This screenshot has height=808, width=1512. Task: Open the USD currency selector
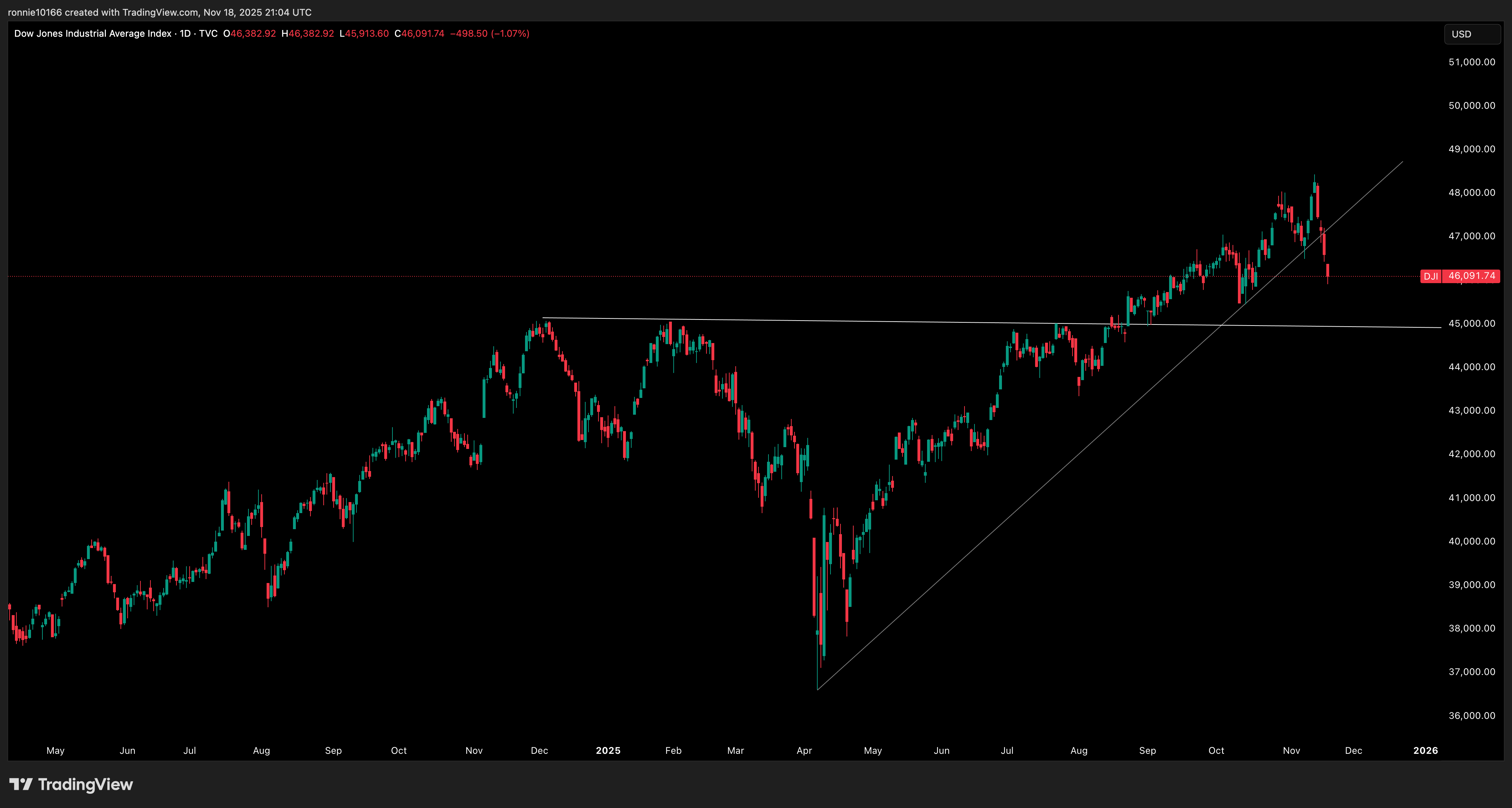click(x=1471, y=34)
